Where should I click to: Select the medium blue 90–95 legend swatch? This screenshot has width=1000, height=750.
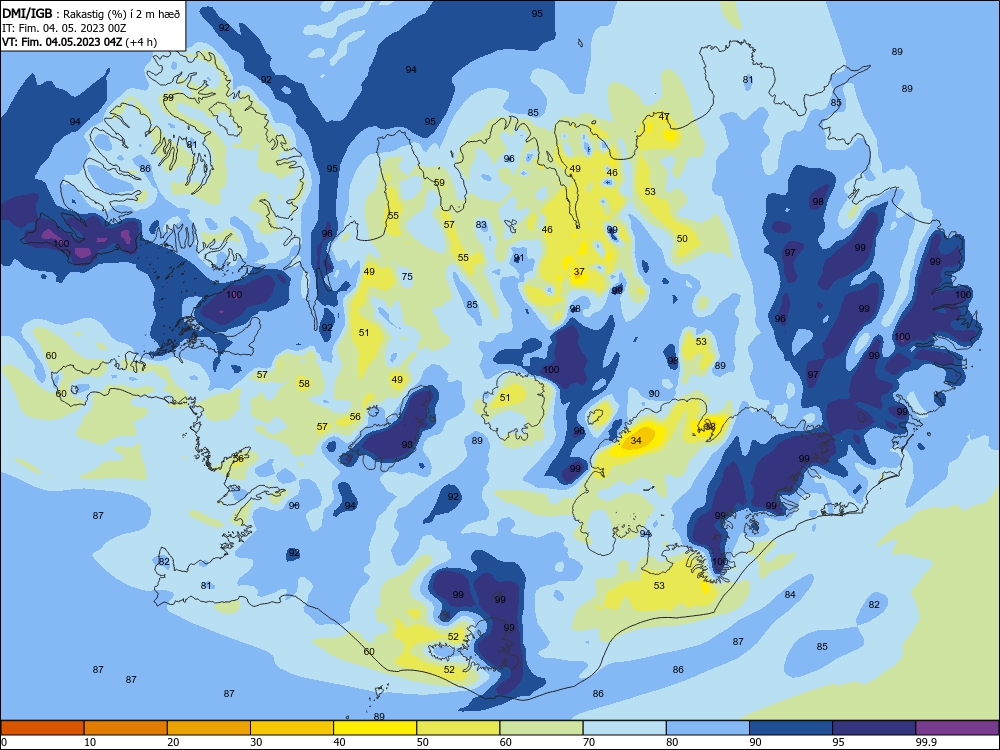pos(791,728)
